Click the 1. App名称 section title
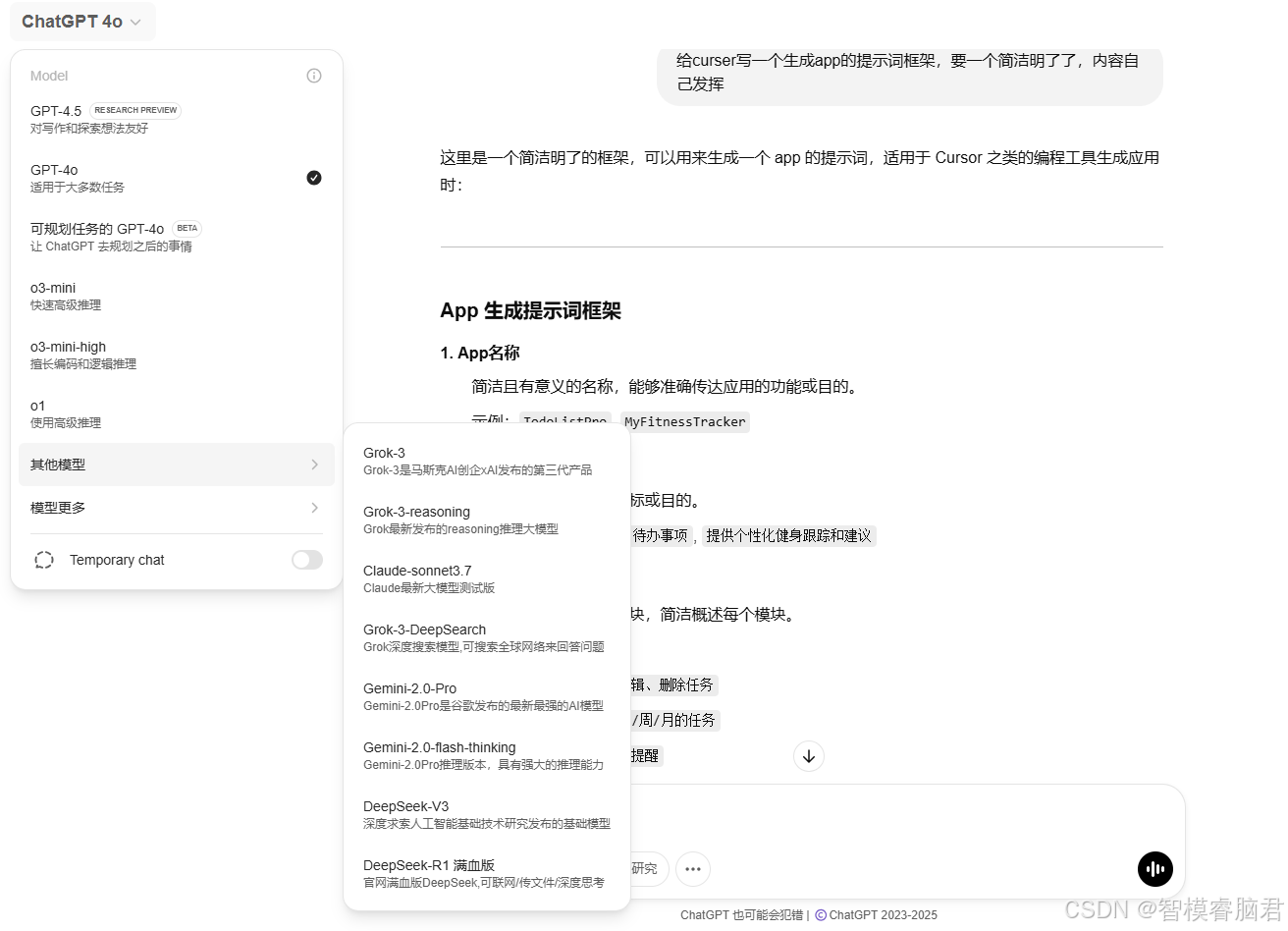This screenshot has height=931, width=1288. click(x=480, y=353)
